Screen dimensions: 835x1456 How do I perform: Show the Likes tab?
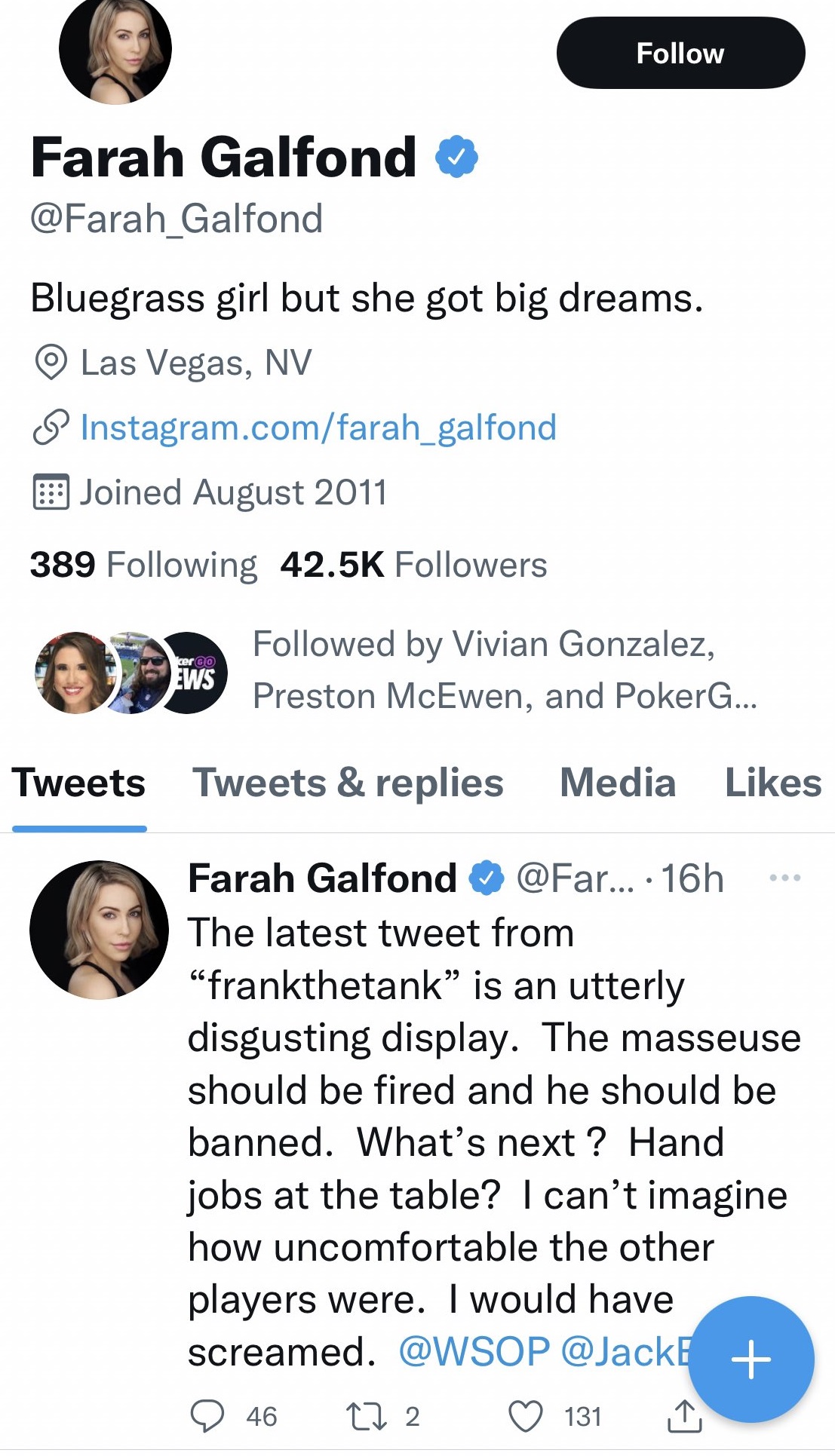tap(773, 783)
